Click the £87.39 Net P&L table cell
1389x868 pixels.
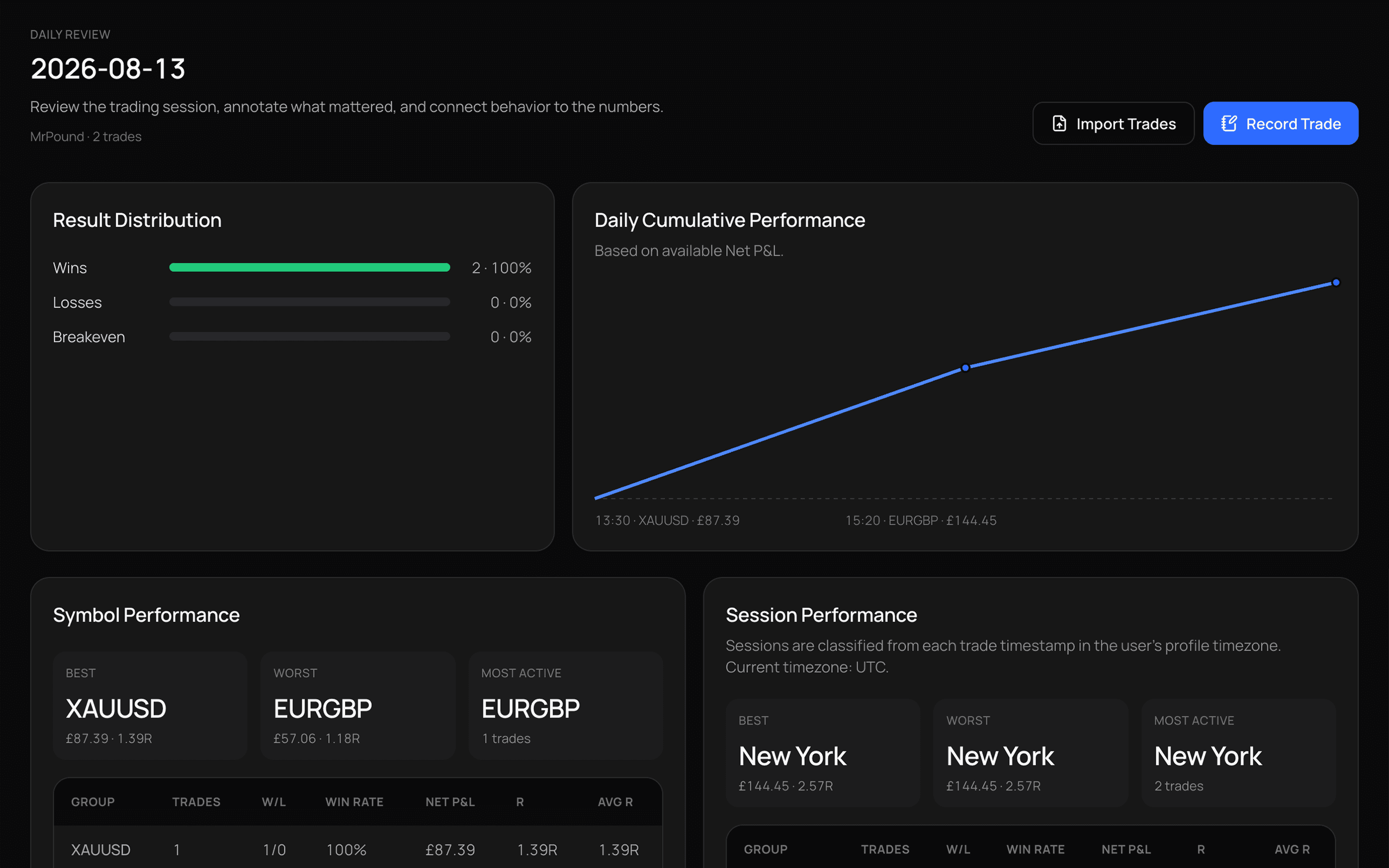[x=450, y=850]
